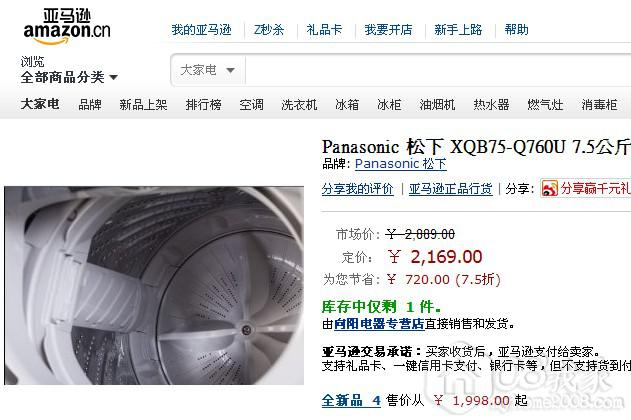Click 分享我的评价 review link
Image resolution: width=631 pixels, height=420 pixels.
[x=357, y=189]
